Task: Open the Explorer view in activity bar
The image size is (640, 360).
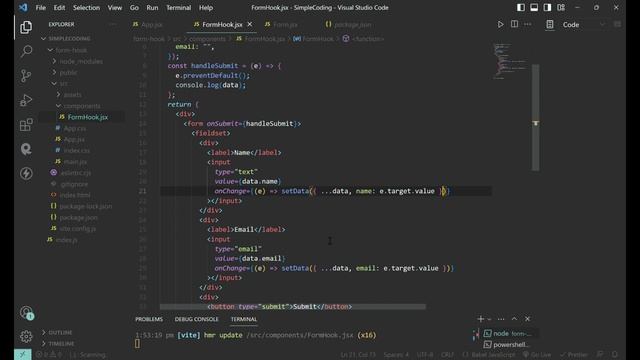Action: pos(26,27)
